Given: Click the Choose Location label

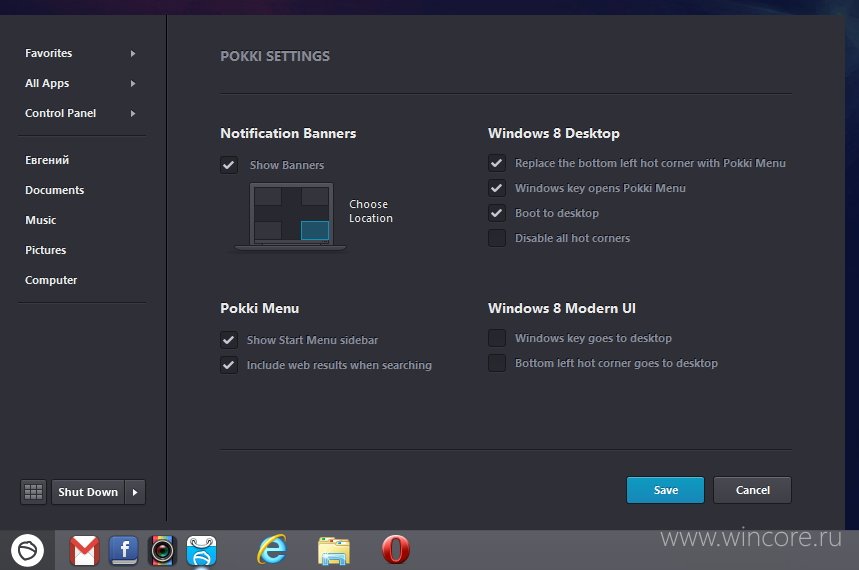Looking at the screenshot, I should point(371,211).
